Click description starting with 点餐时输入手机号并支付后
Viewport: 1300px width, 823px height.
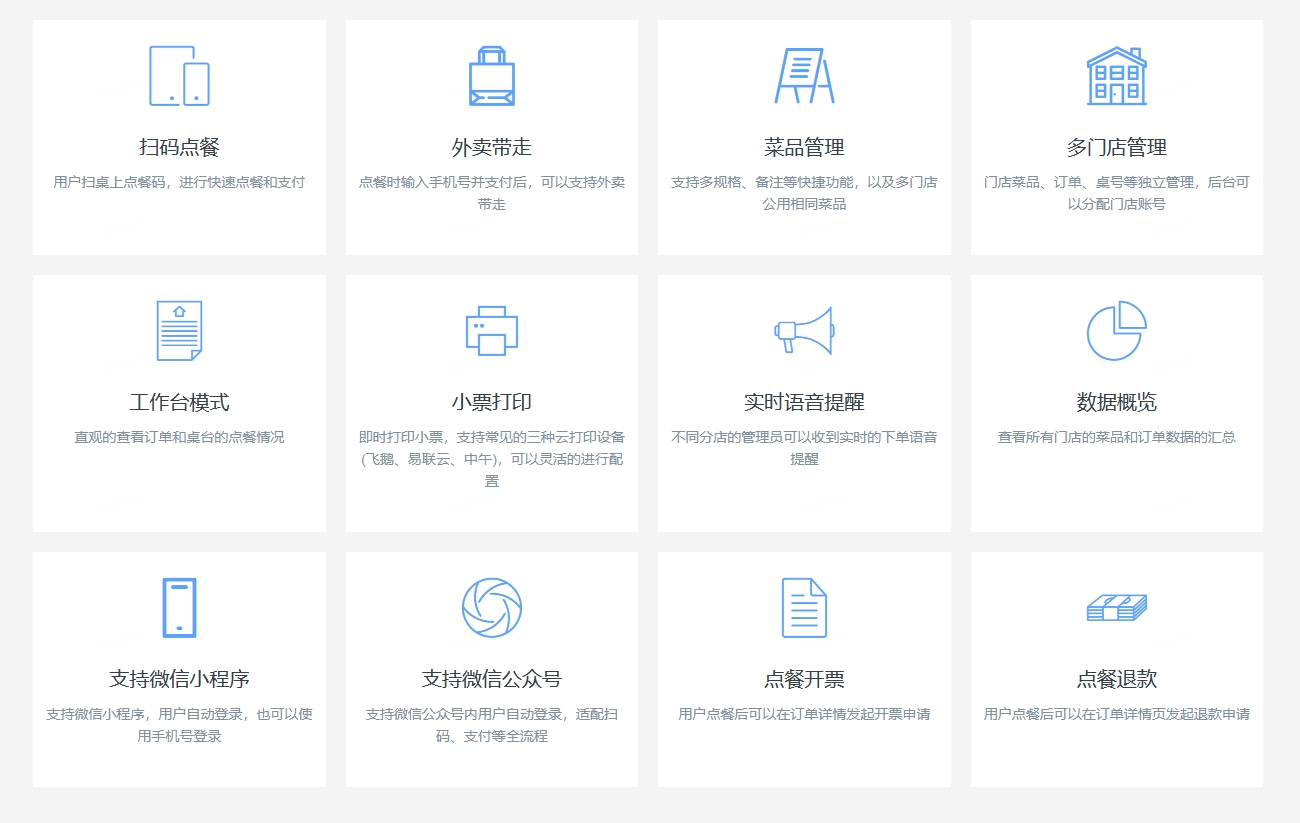tap(492, 194)
